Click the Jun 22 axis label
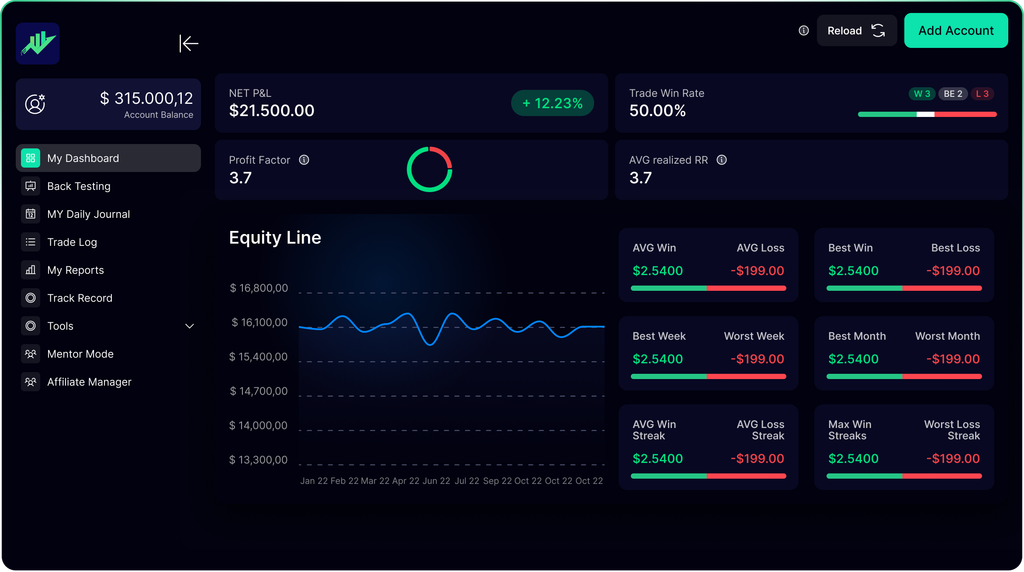Image resolution: width=1024 pixels, height=572 pixels. click(436, 481)
